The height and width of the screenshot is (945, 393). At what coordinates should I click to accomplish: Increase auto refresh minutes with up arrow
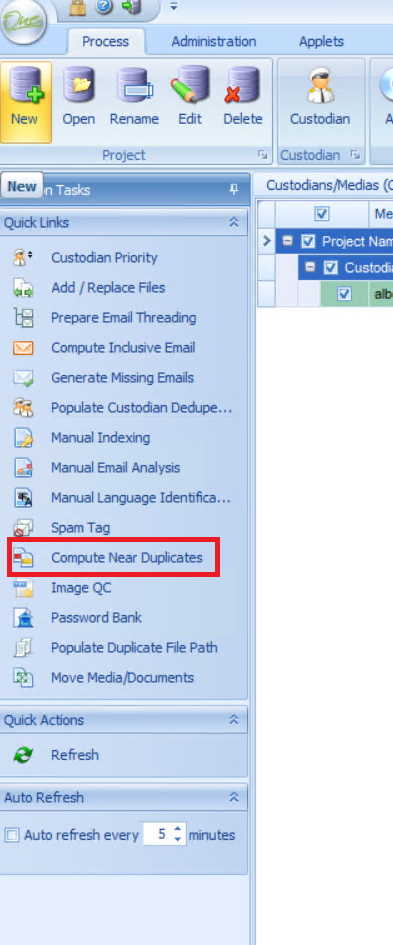(177, 830)
